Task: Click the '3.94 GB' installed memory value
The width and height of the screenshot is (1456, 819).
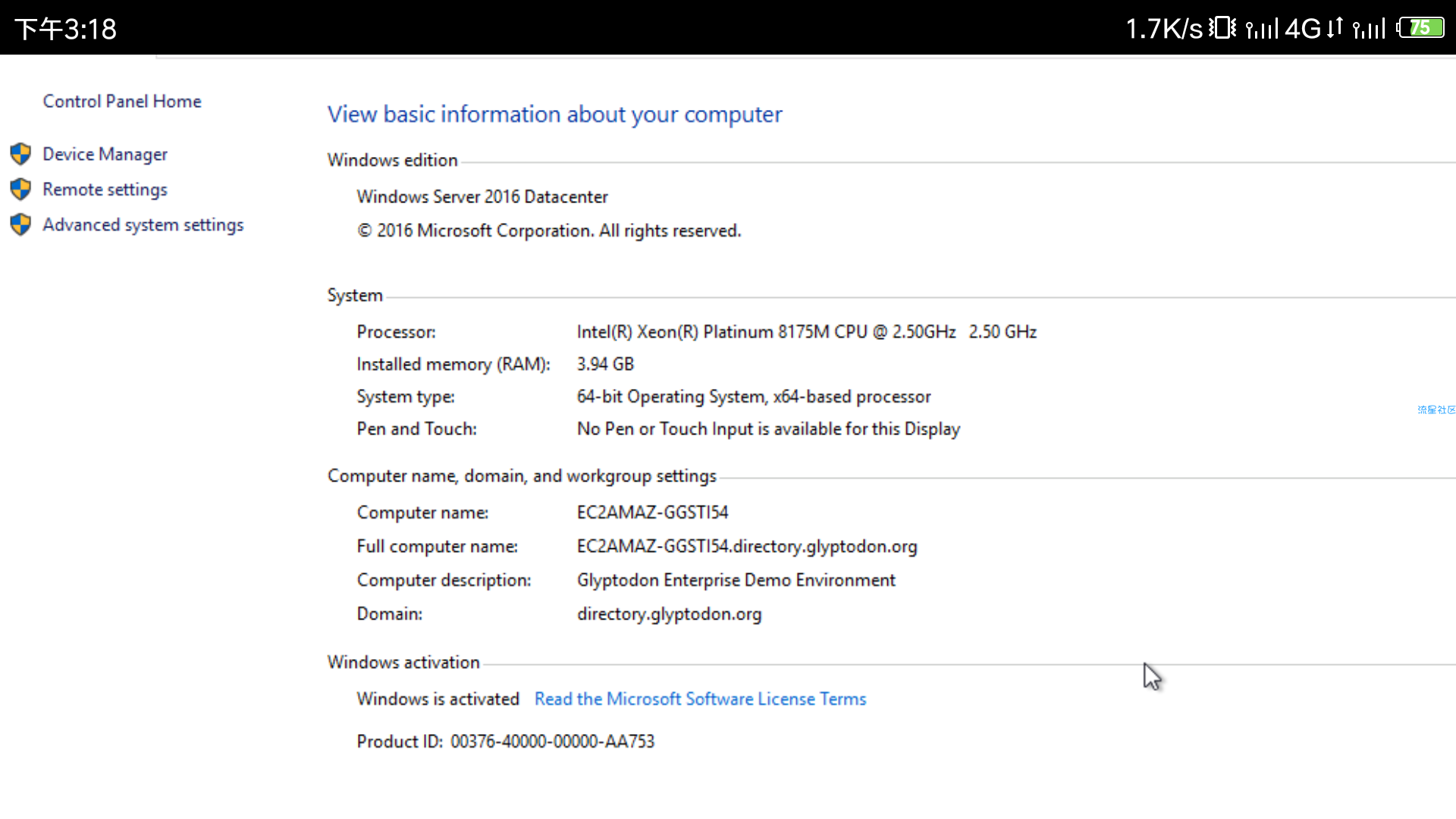Action: coord(605,364)
